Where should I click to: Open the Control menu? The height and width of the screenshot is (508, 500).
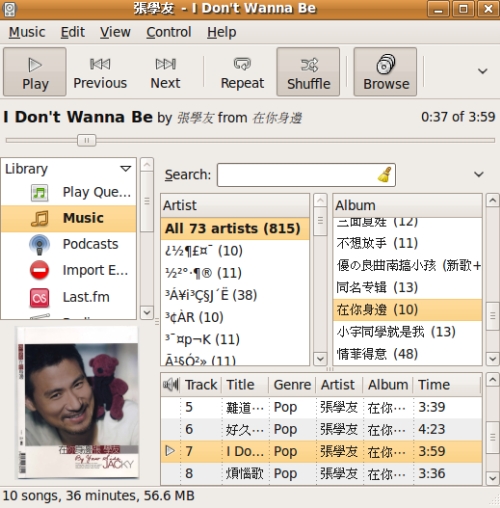pyautogui.click(x=169, y=32)
